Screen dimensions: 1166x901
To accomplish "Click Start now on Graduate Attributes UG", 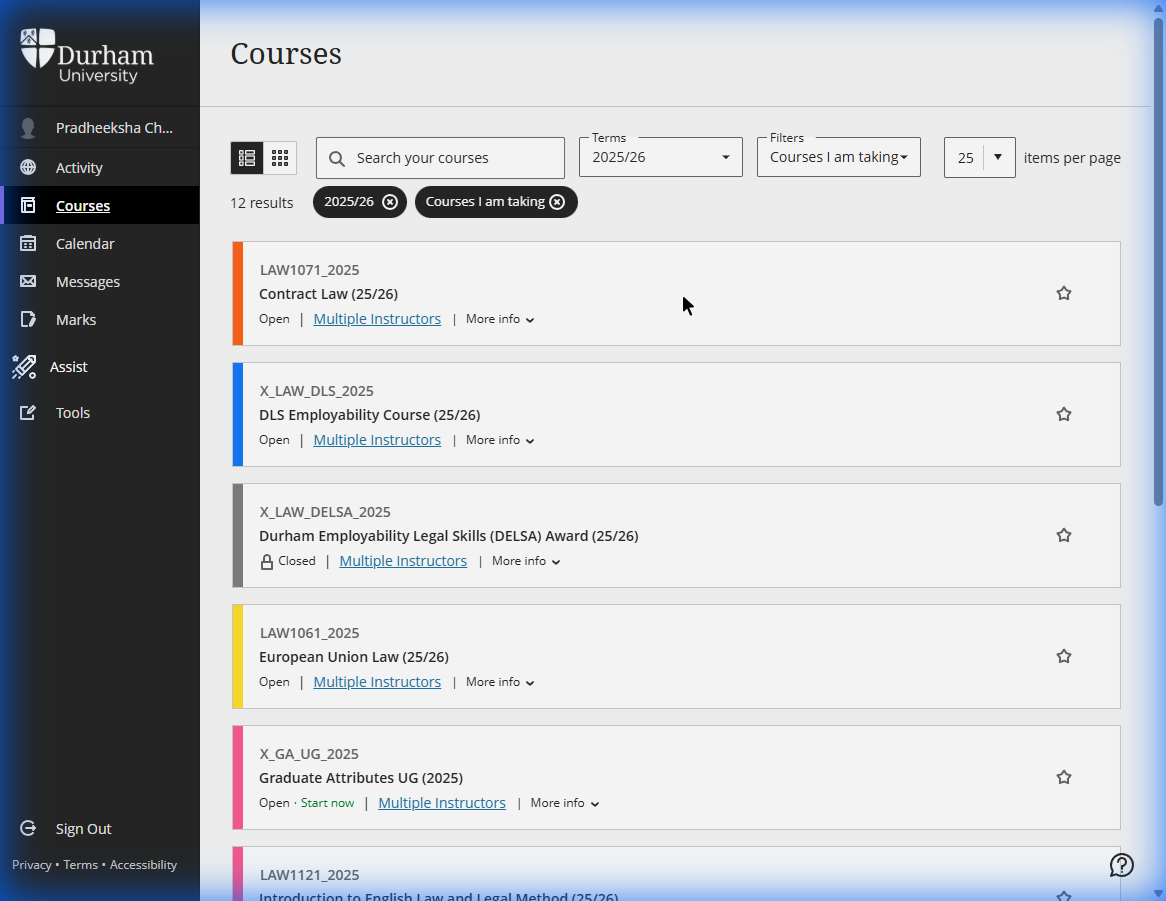I will tap(327, 802).
